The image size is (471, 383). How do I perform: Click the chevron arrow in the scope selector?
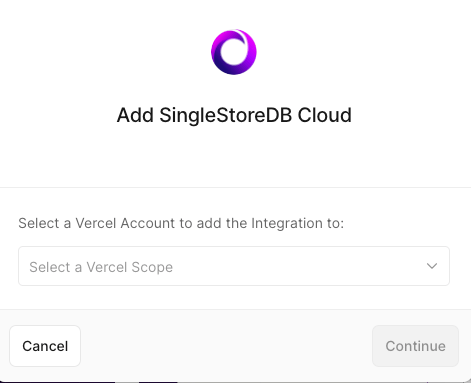[432, 266]
